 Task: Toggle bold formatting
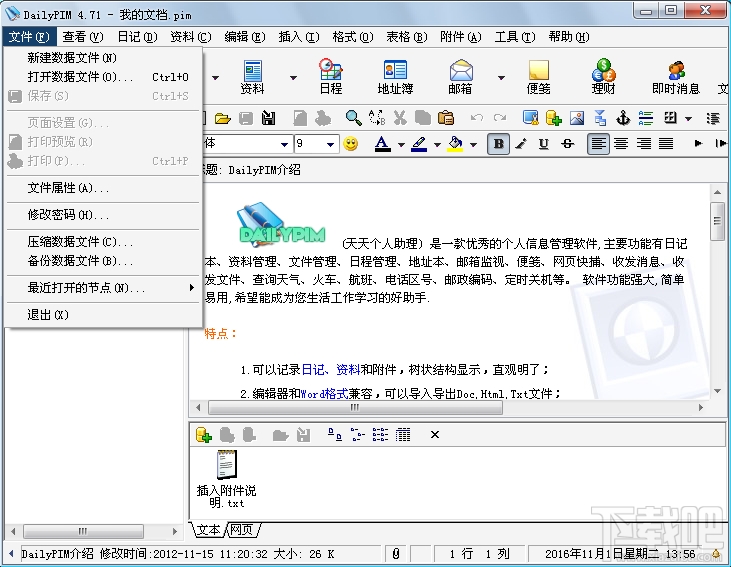point(498,144)
